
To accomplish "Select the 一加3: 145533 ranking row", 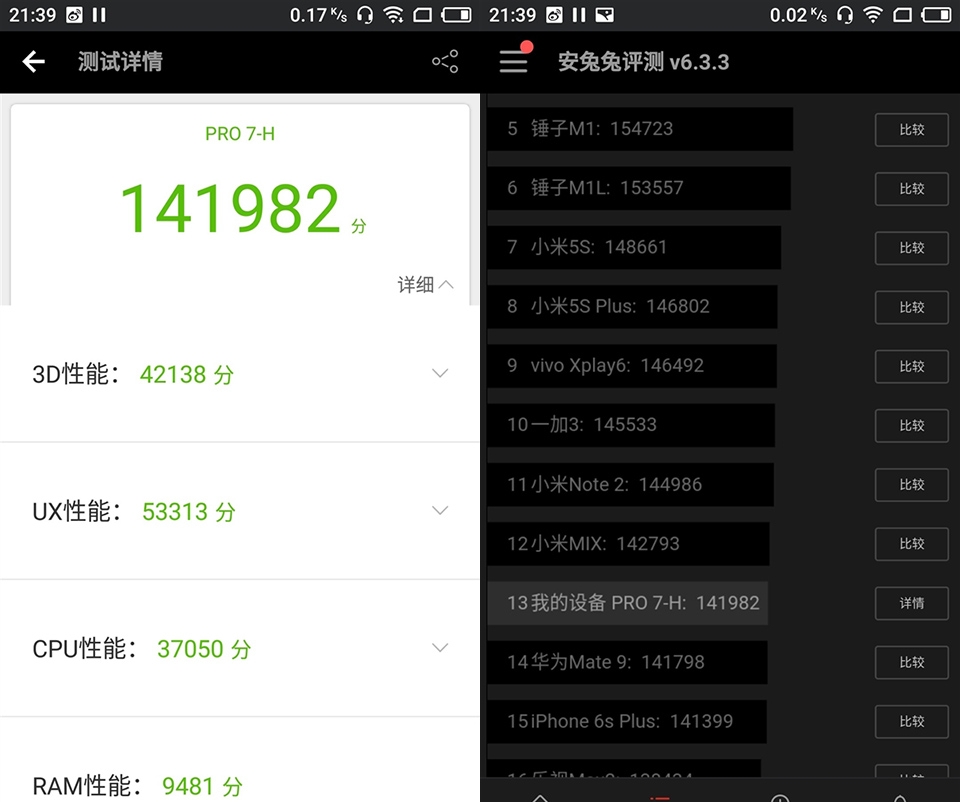I will 631,425.
